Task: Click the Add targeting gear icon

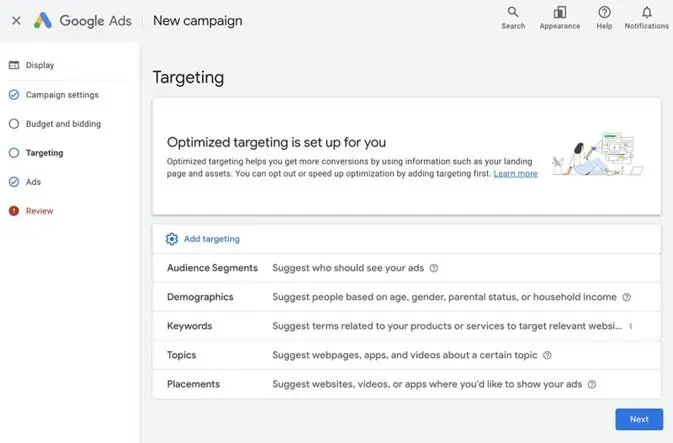Action: click(x=172, y=239)
